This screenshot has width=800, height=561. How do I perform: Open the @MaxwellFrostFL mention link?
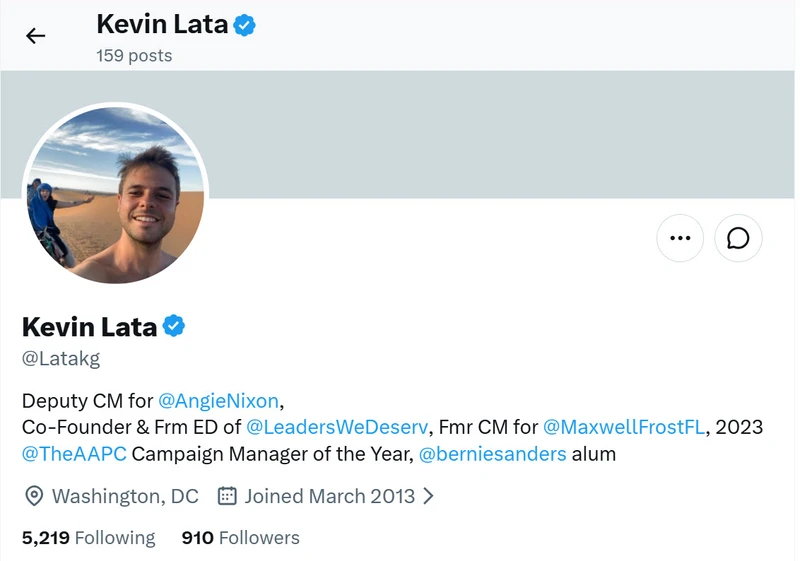click(624, 427)
